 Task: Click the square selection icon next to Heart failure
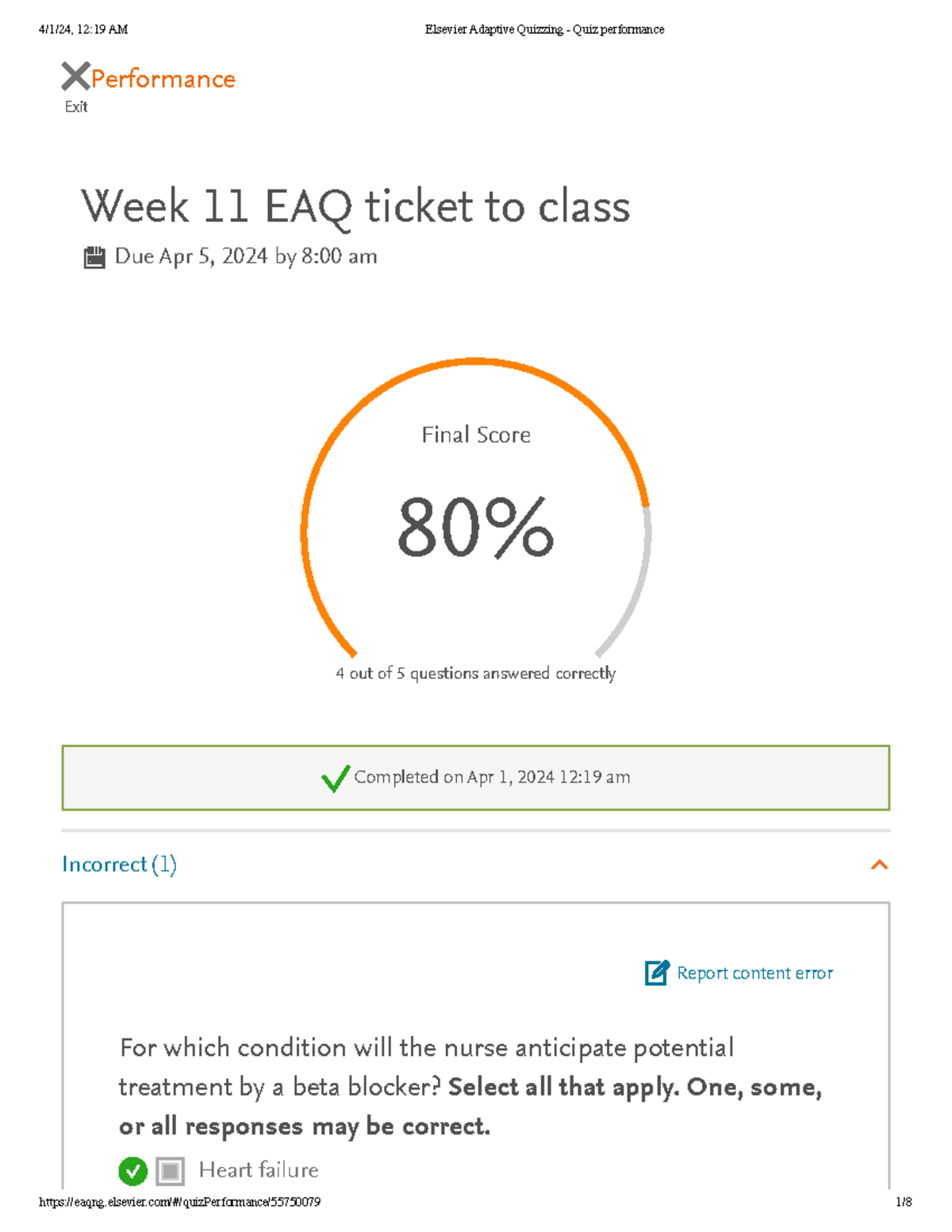pos(169,1169)
